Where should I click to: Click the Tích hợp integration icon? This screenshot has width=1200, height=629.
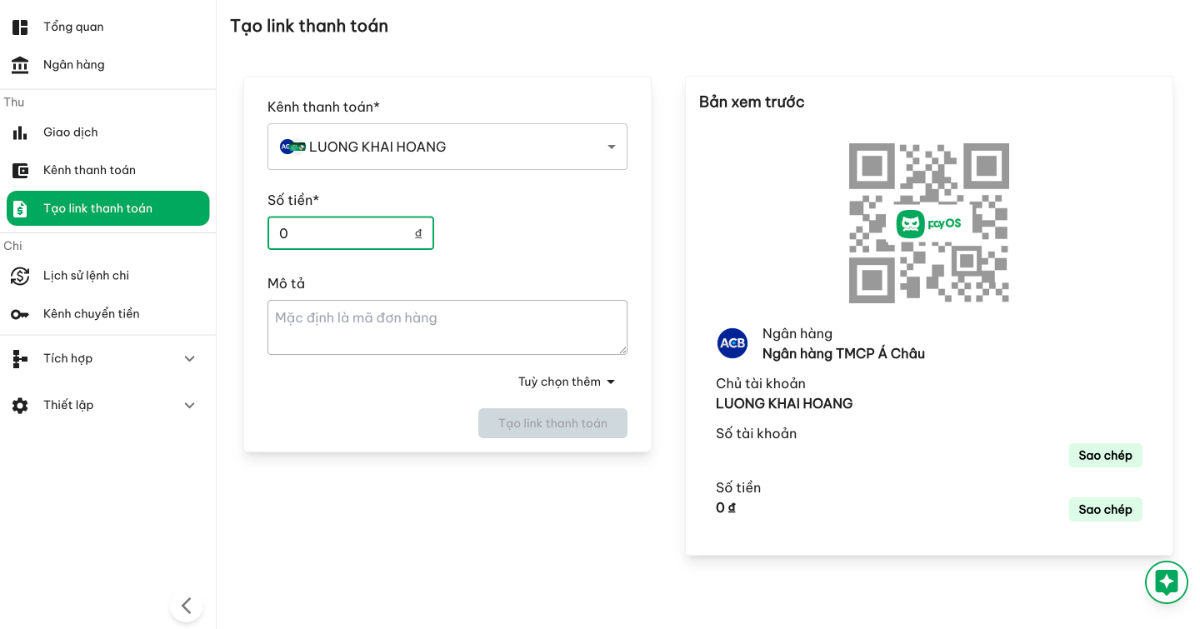[20, 358]
